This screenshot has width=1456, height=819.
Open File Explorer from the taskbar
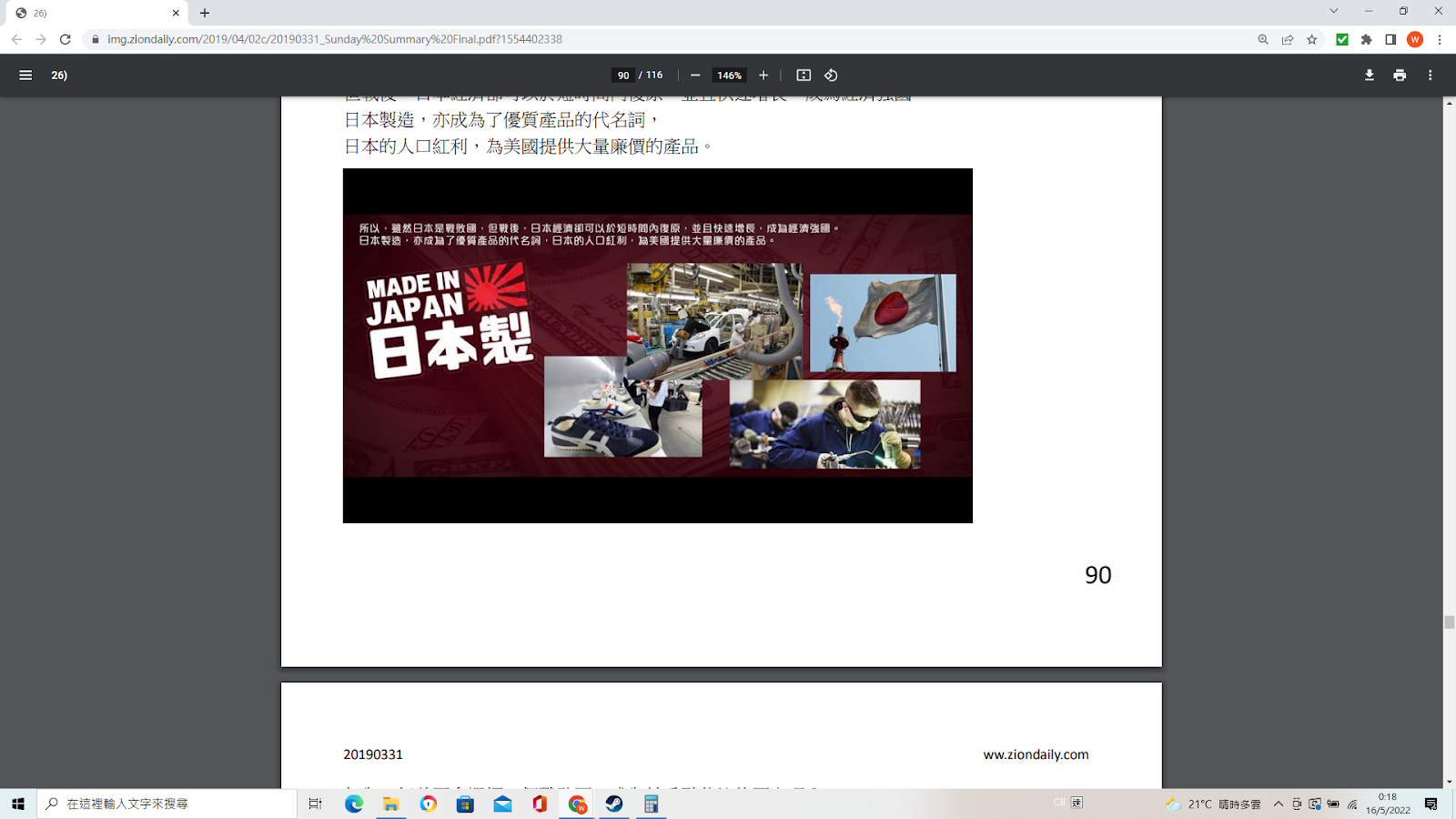(391, 804)
